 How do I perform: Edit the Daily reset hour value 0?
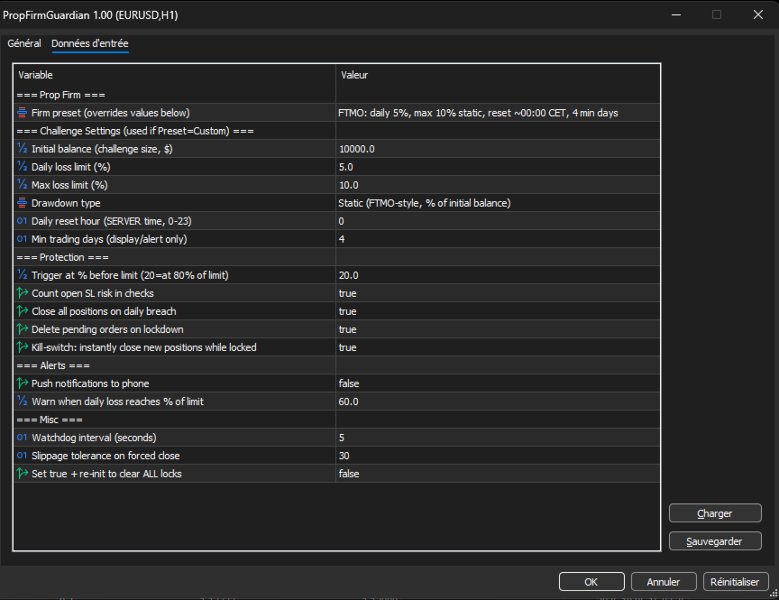click(498, 221)
